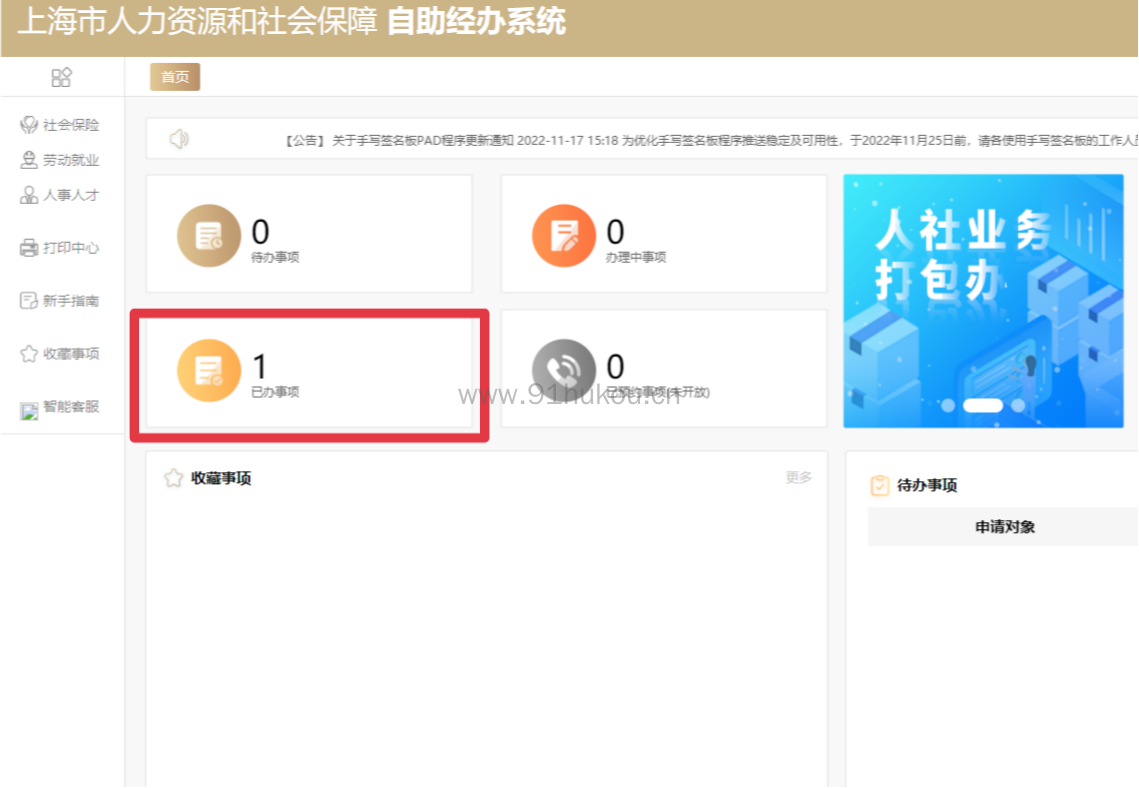Select 人事人才 in the sidebar
This screenshot has width=1139, height=788.
click(x=60, y=195)
